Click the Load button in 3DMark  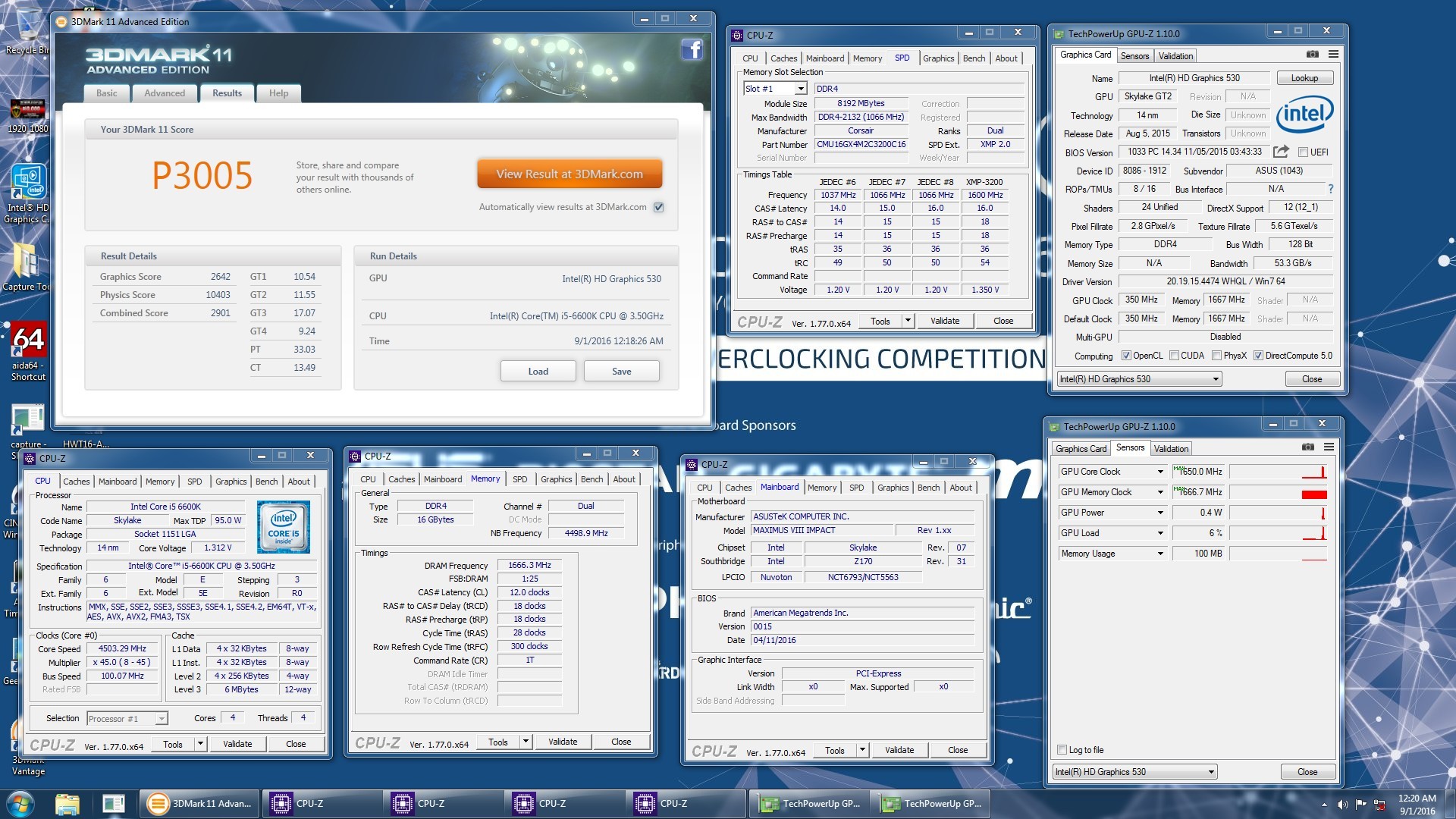538,371
